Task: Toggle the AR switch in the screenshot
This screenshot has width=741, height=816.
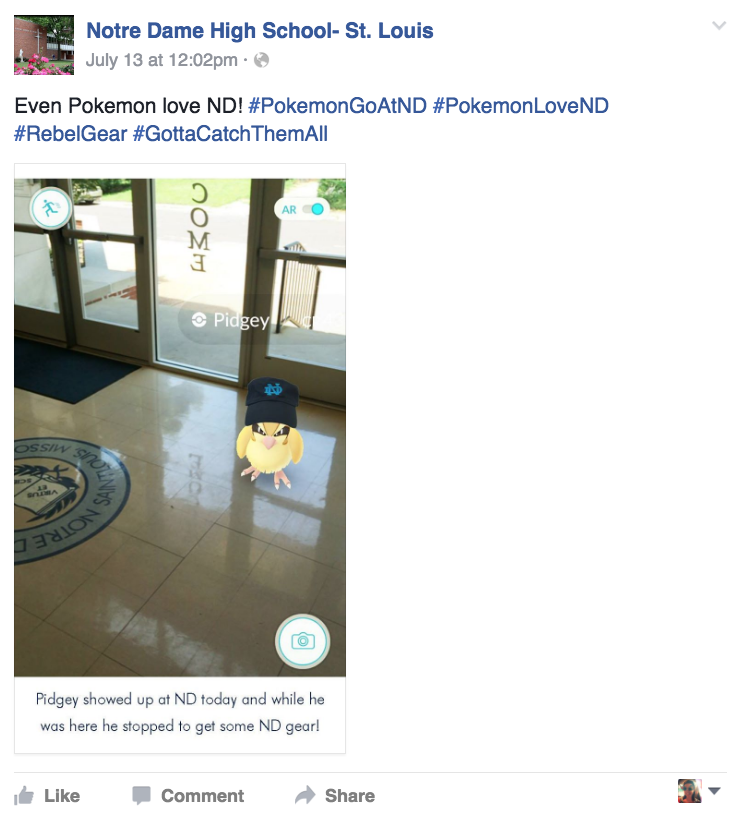Action: pos(313,209)
